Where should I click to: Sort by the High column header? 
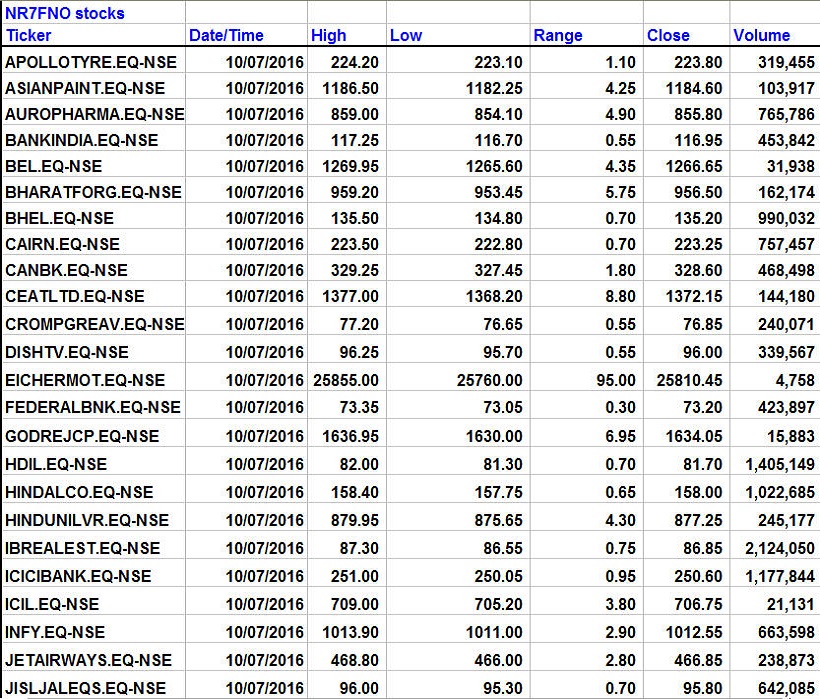pos(328,35)
